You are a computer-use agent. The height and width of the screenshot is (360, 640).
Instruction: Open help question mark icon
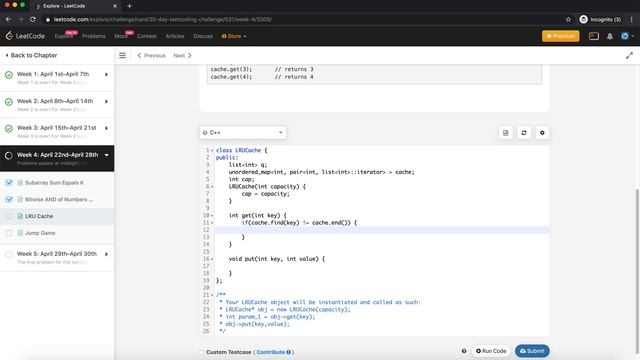[464, 351]
